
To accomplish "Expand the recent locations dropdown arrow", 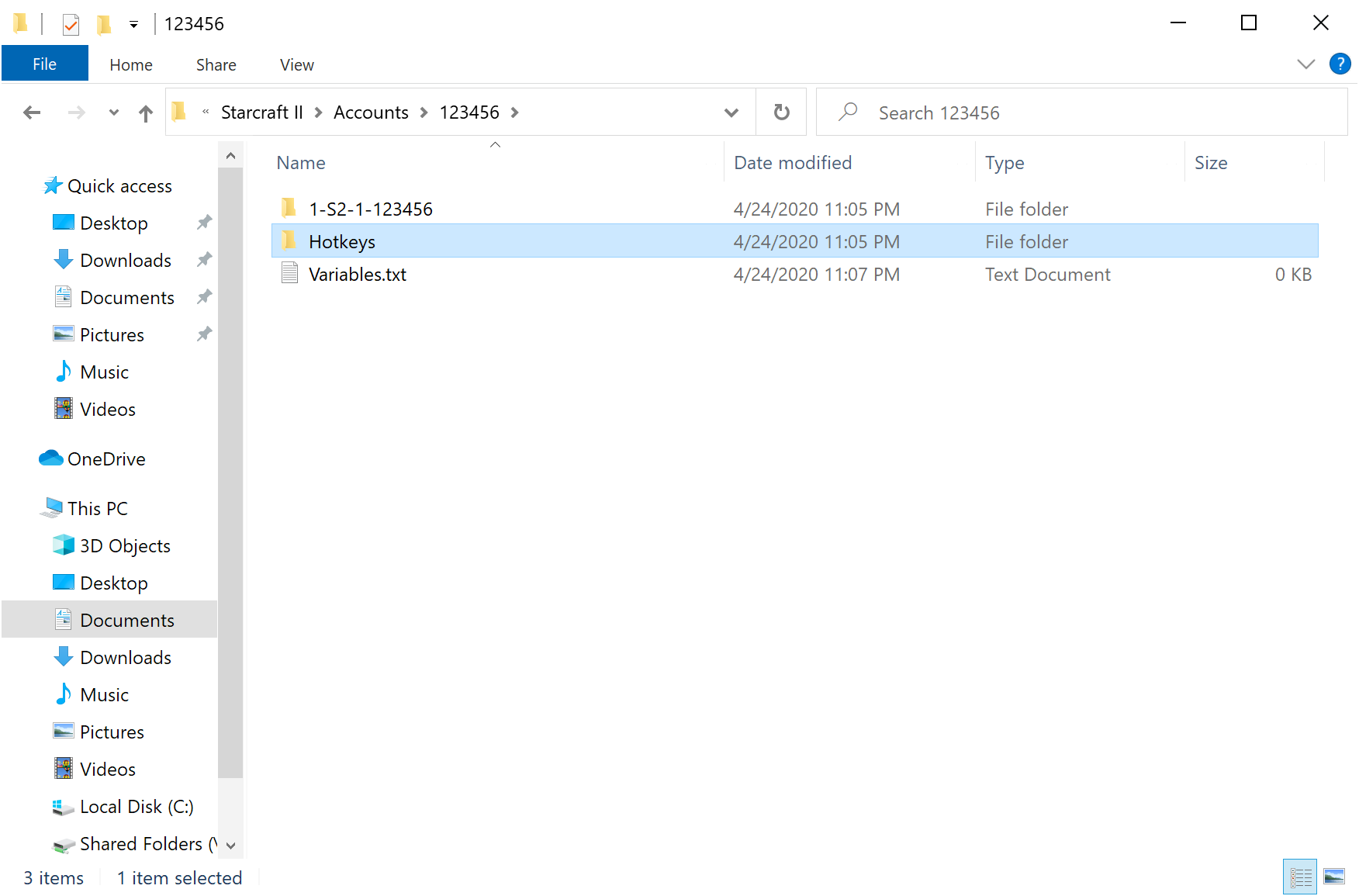I will (113, 112).
